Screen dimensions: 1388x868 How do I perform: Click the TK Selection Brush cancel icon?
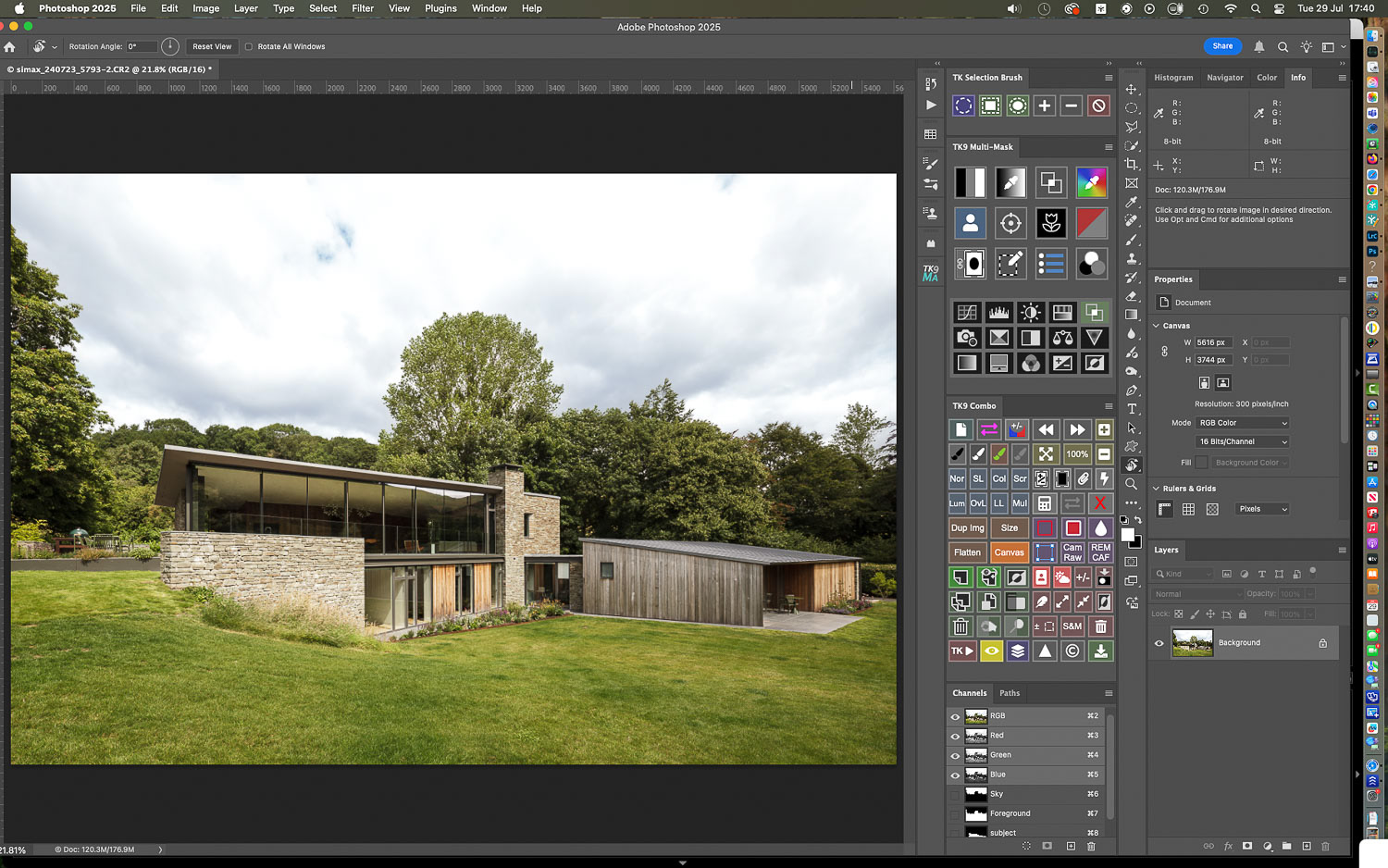tap(1098, 105)
